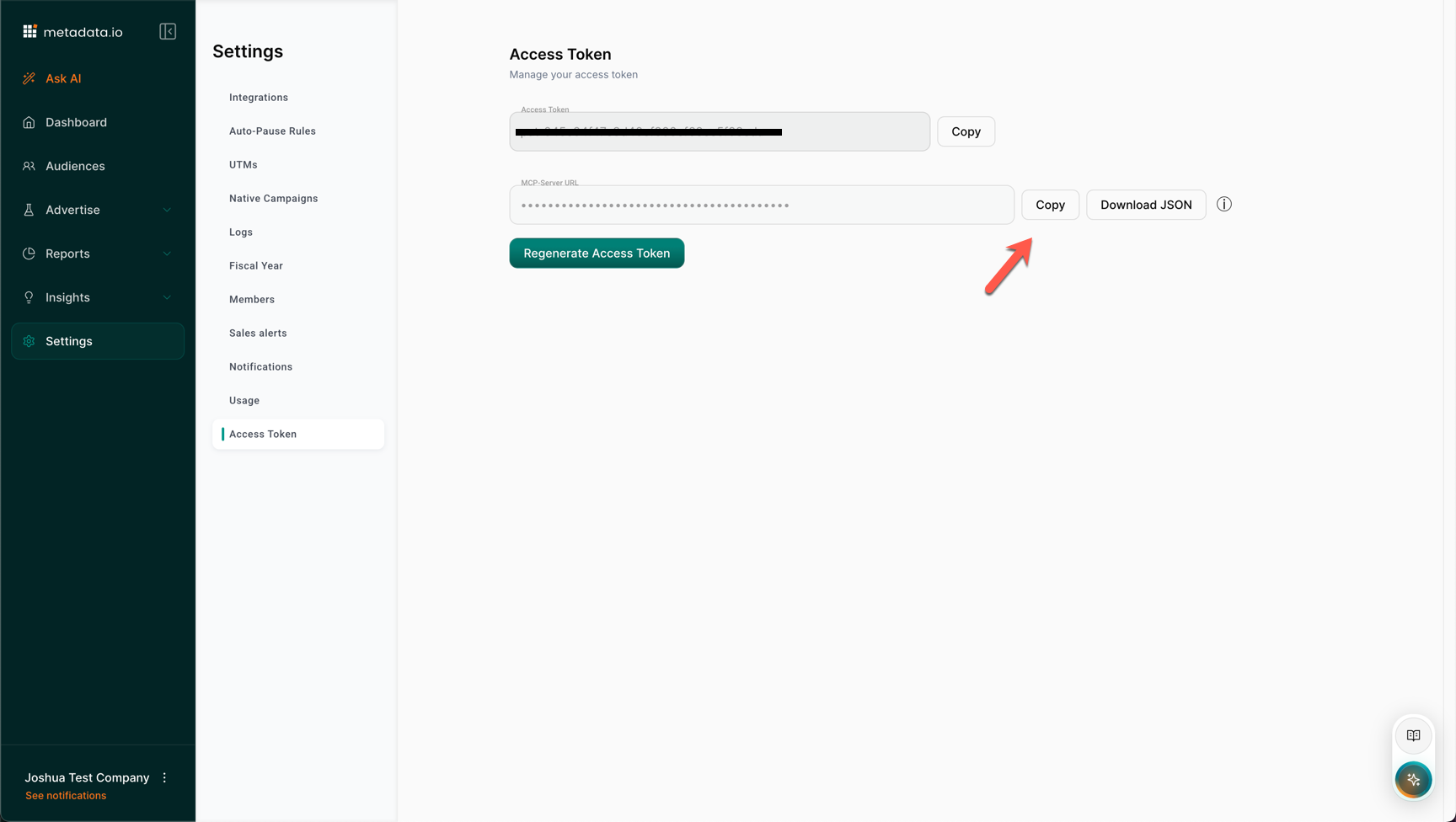
Task: Open the book help icon
Action: [1413, 735]
